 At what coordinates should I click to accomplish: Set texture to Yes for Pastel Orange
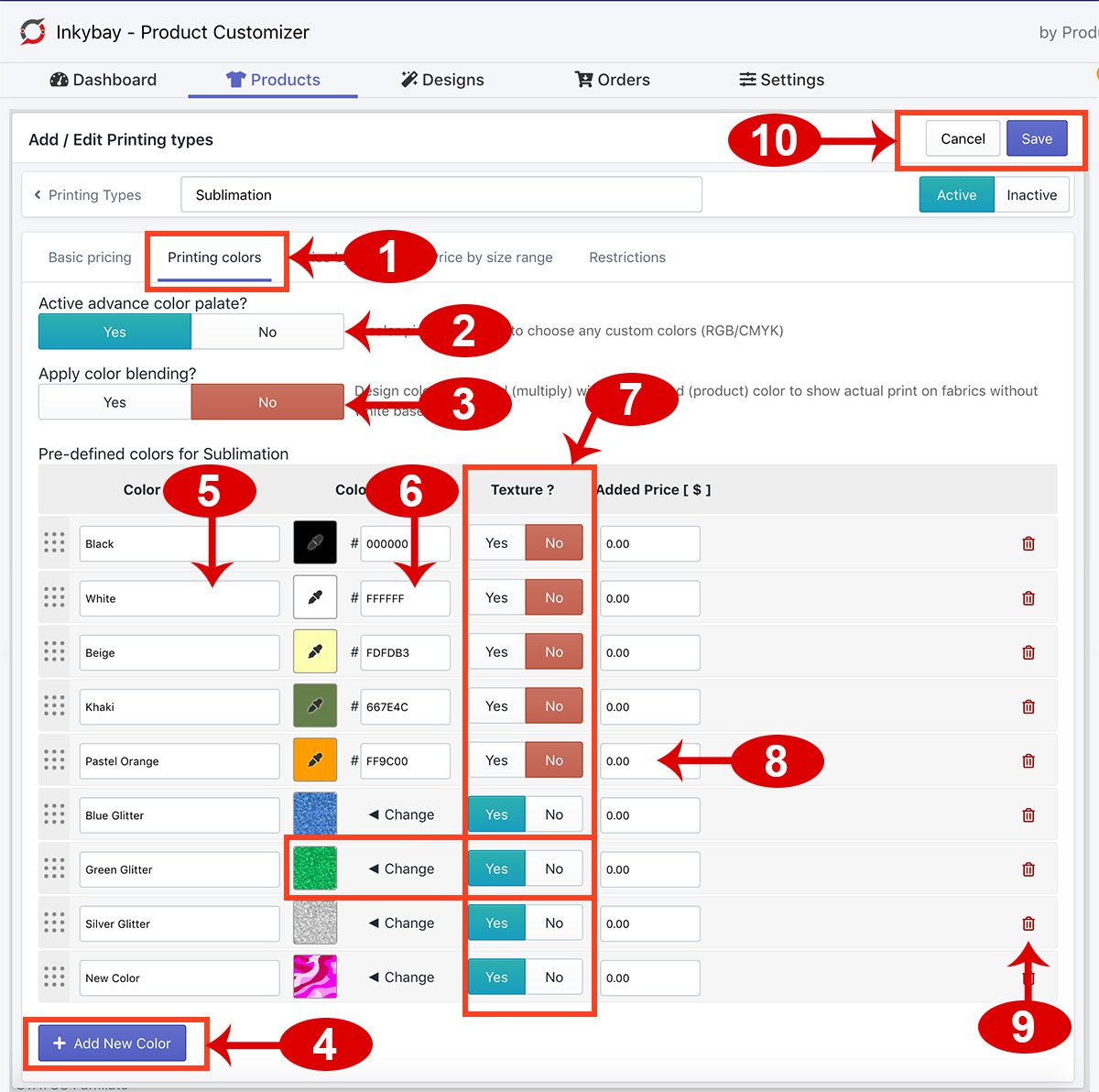pos(495,759)
